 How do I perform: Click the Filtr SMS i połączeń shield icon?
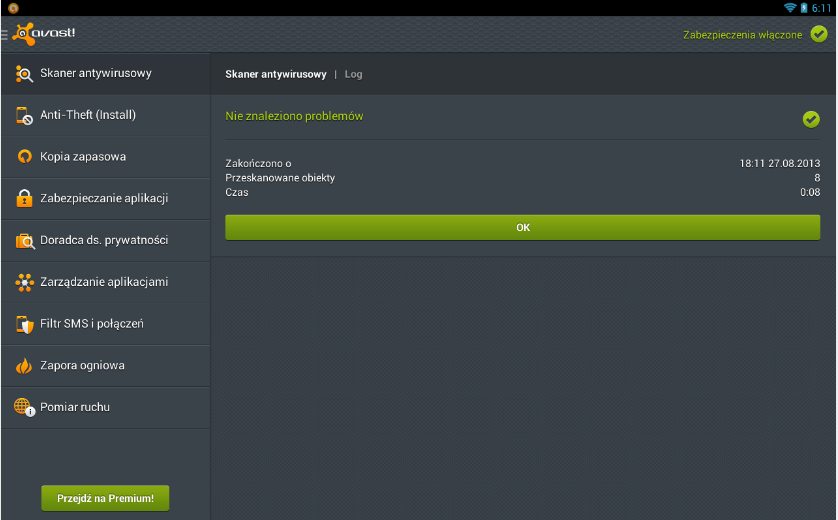point(24,324)
